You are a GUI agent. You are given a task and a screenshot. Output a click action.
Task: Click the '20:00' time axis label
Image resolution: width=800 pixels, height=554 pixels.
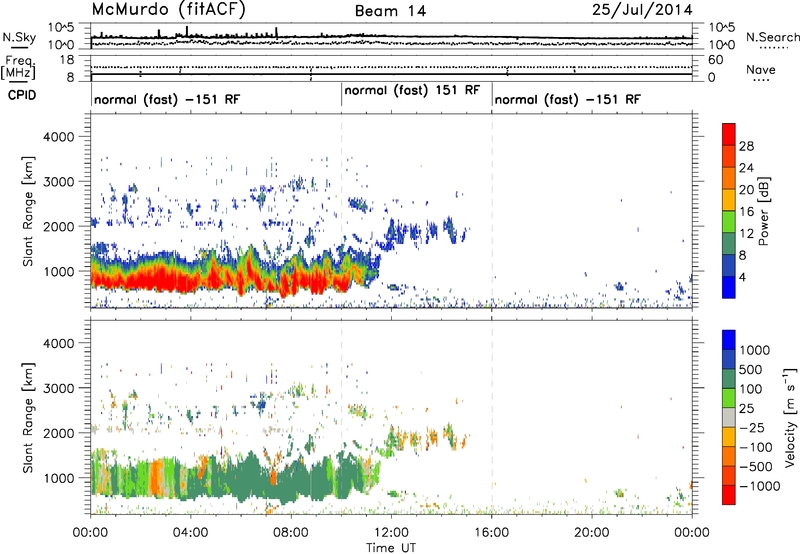(x=592, y=533)
